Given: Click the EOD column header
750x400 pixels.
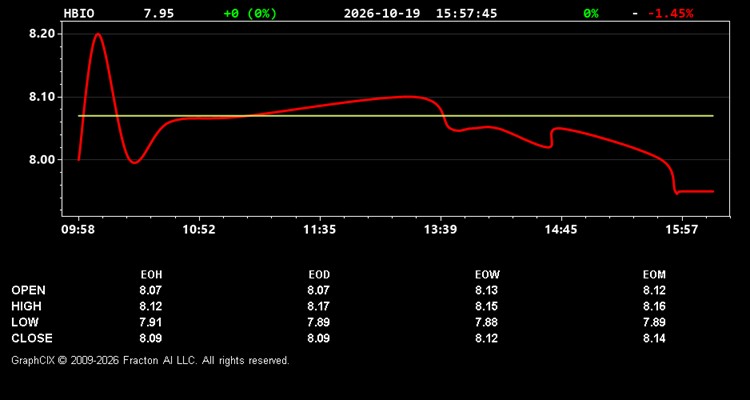Looking at the screenshot, I should [x=319, y=275].
